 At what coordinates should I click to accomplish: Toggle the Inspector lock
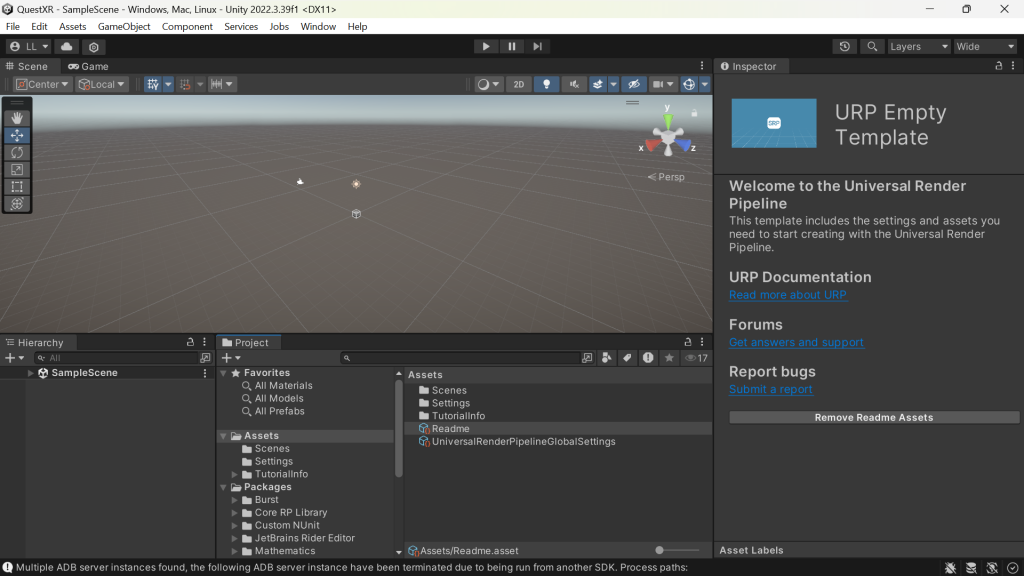pos(999,66)
